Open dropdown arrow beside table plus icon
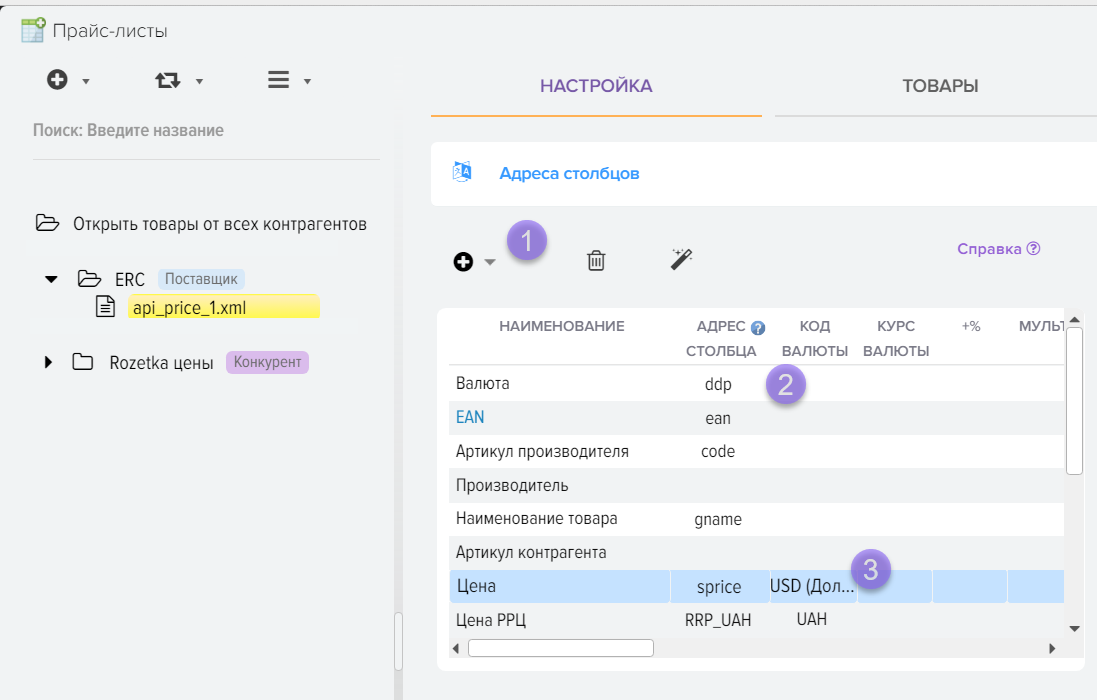This screenshot has width=1097, height=700. 490,263
